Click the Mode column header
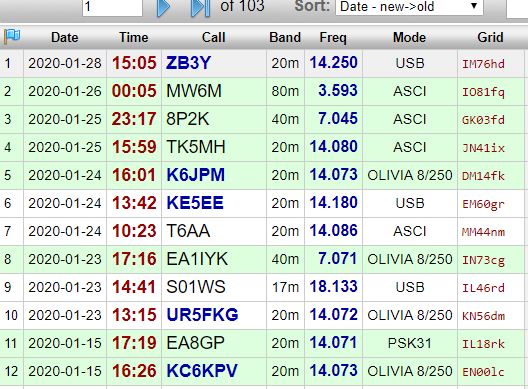This screenshot has width=528, height=389. point(409,37)
